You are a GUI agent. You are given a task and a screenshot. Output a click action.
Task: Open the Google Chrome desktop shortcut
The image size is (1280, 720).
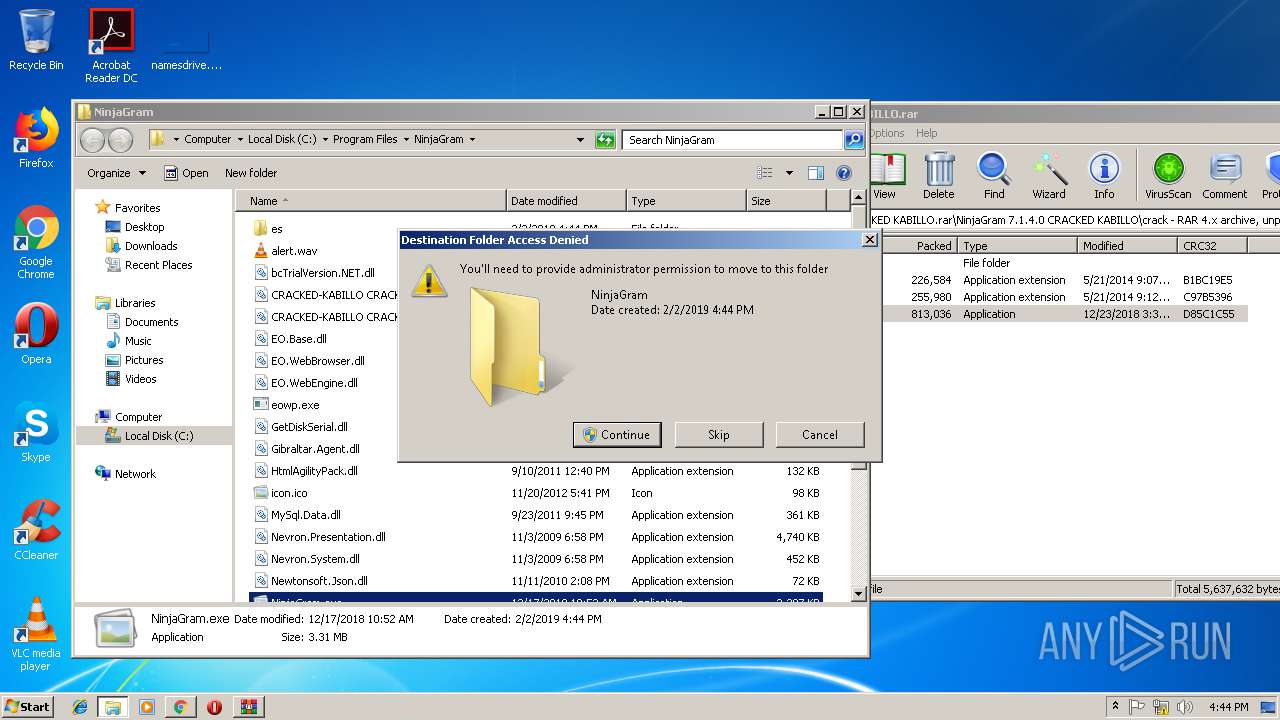[36, 242]
